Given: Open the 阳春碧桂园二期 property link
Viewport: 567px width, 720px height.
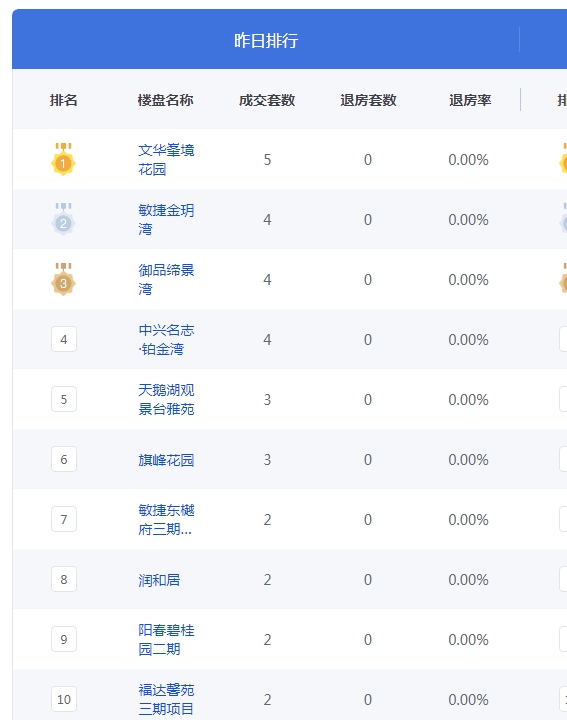Looking at the screenshot, I should coord(166,640).
